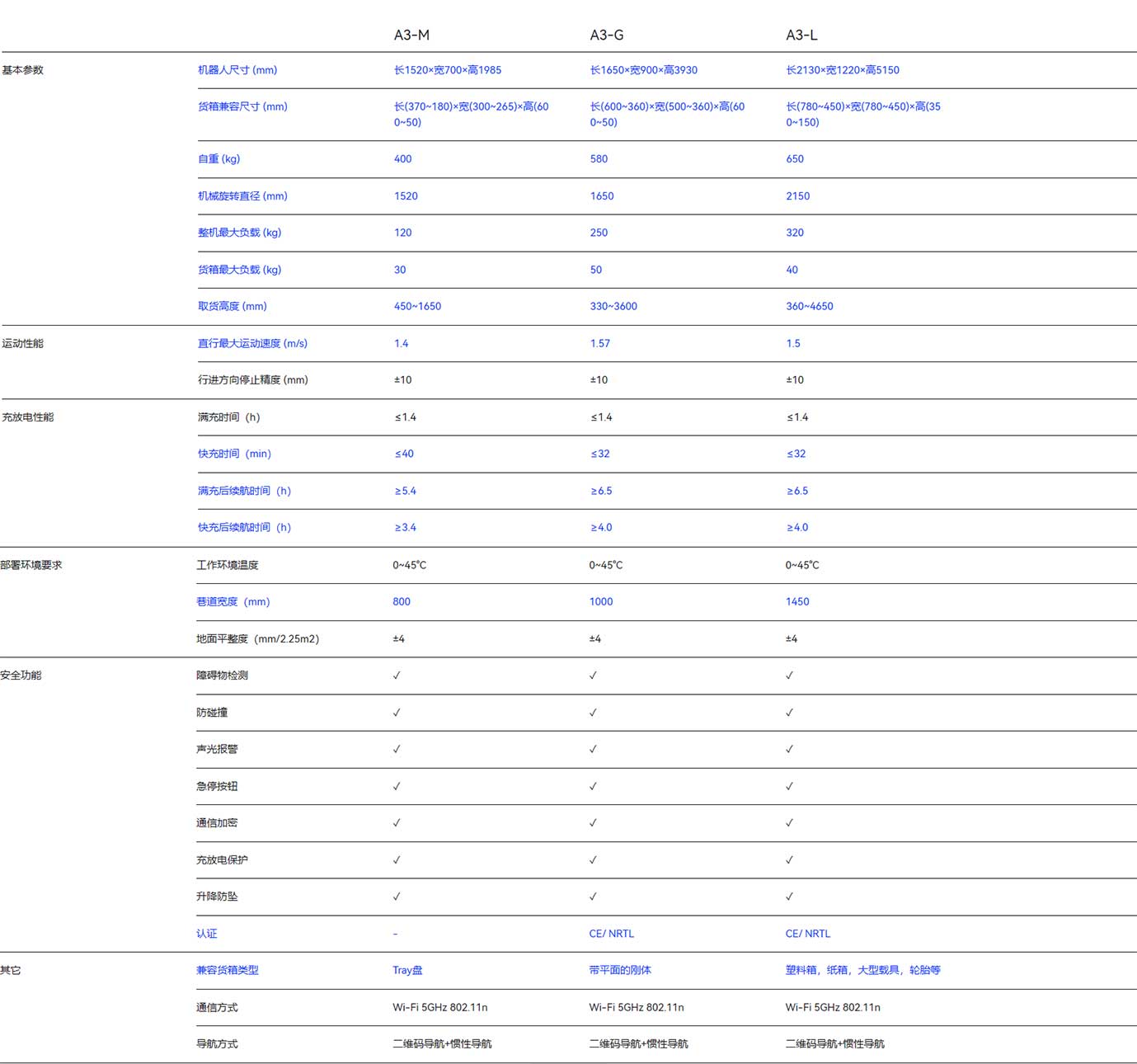Click the Tray盘 value for A3-M
Viewport: 1137px width, 1064px height.
coord(407,970)
